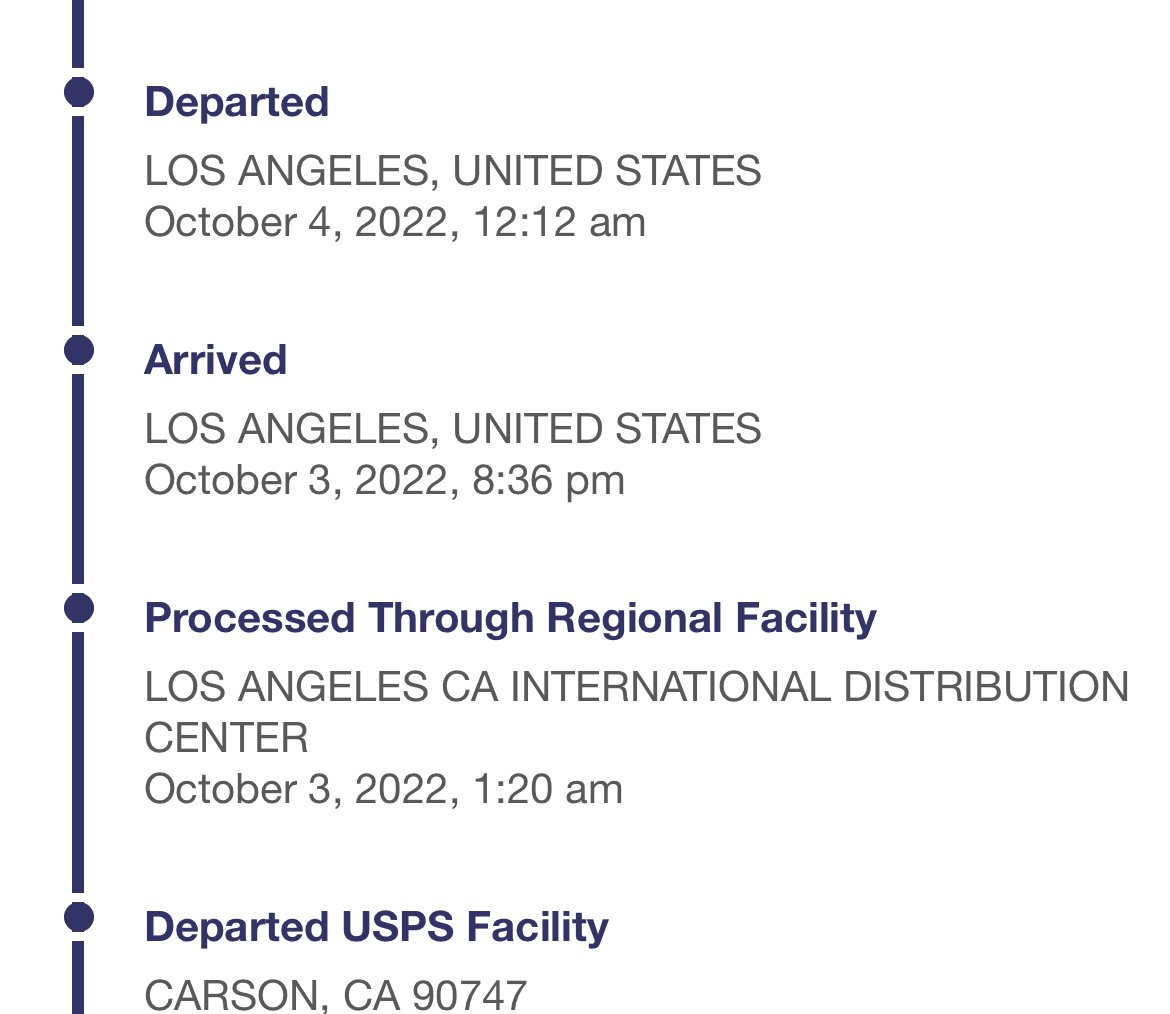Click the location text under the Departed heading
The width and height of the screenshot is (1170, 1014).
[453, 171]
